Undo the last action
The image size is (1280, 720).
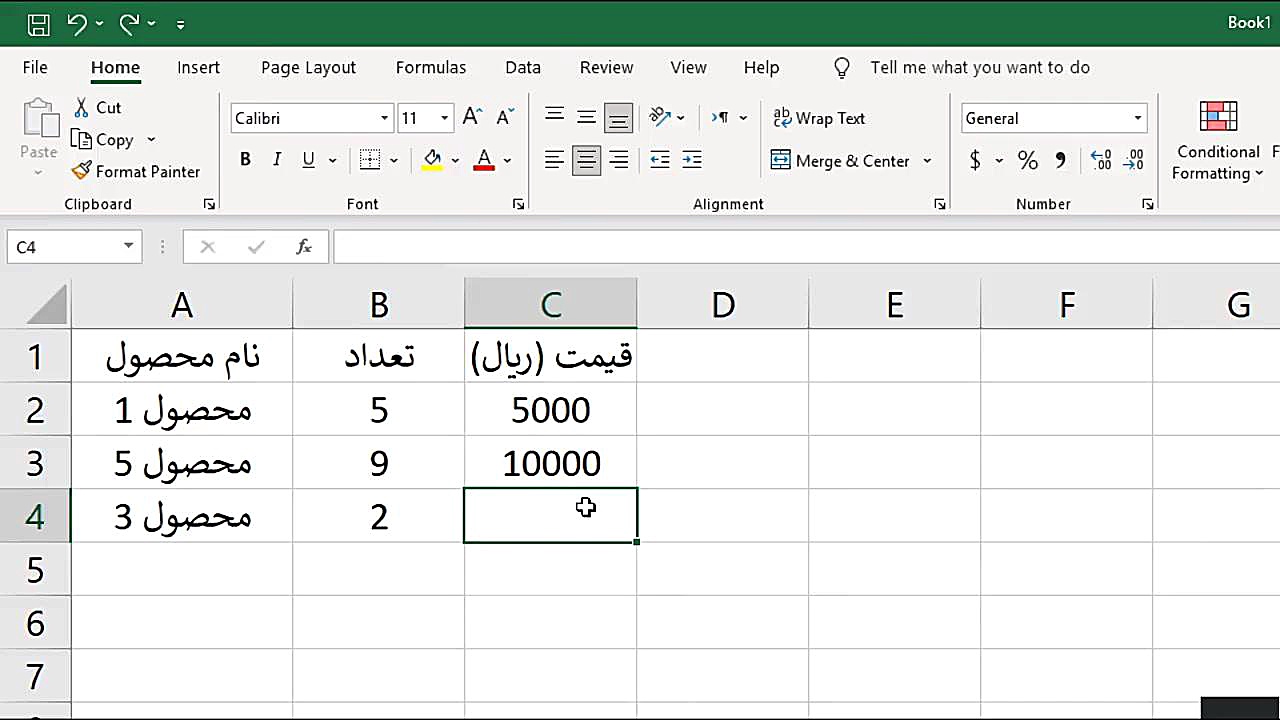pos(77,24)
